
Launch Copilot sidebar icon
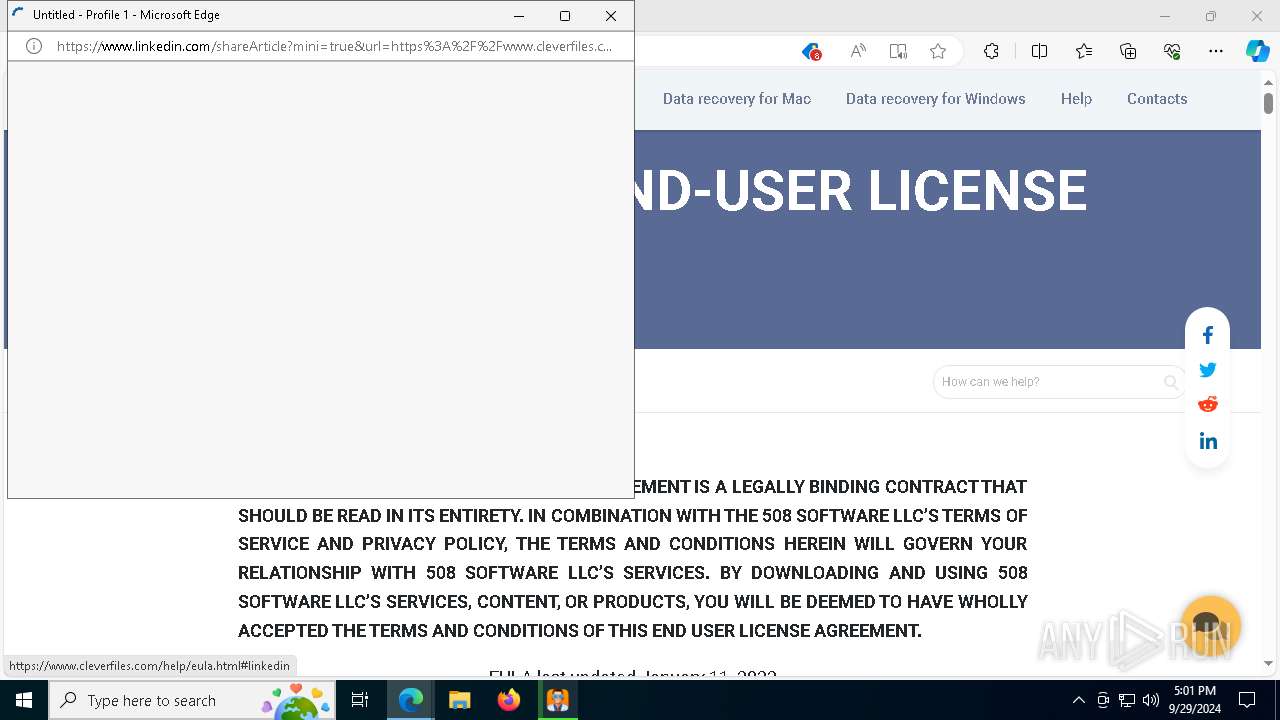(x=1257, y=52)
